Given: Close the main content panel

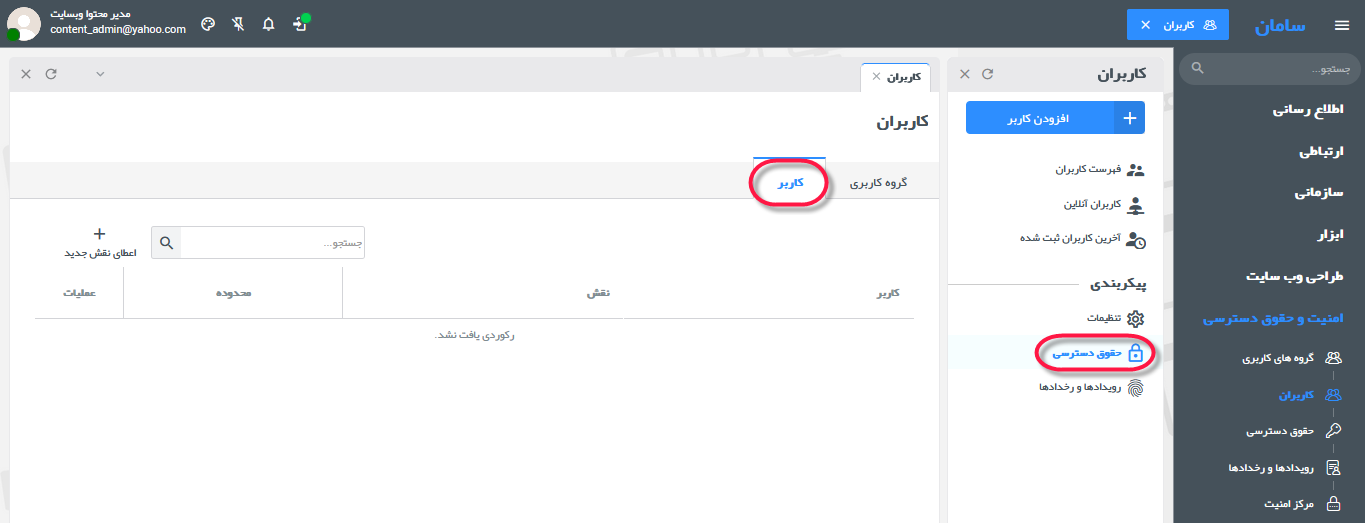Looking at the screenshot, I should coord(26,74).
